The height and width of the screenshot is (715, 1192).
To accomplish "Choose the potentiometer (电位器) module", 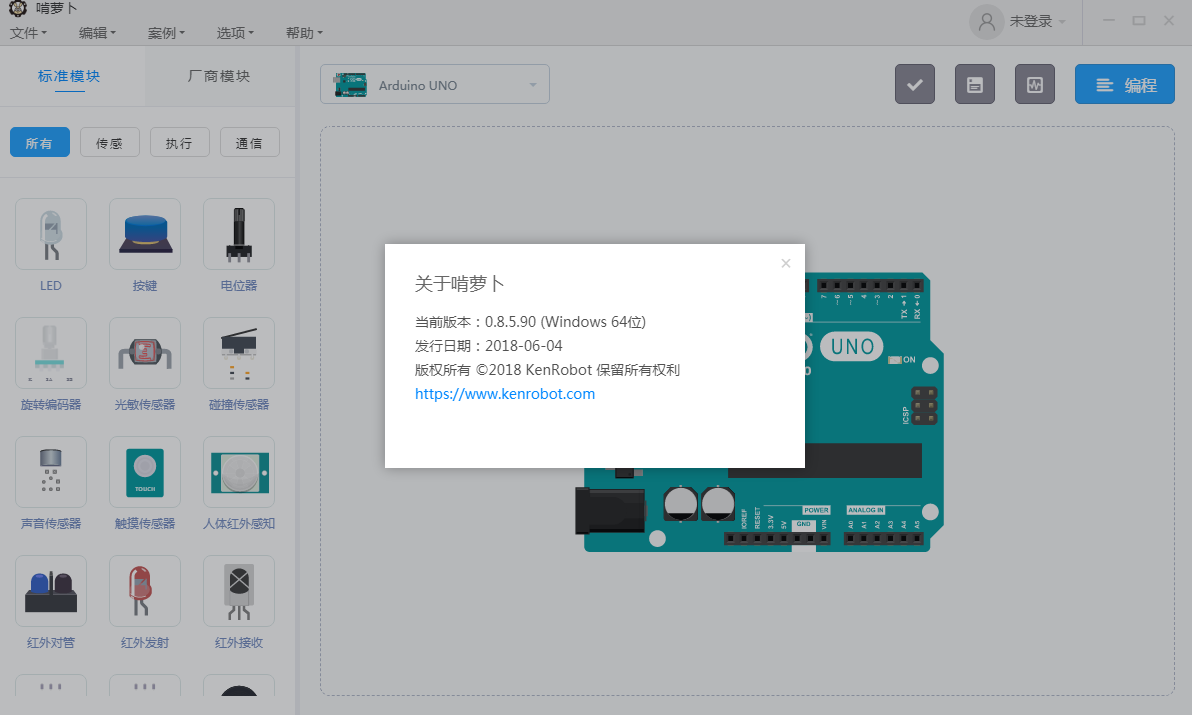I will click(239, 234).
